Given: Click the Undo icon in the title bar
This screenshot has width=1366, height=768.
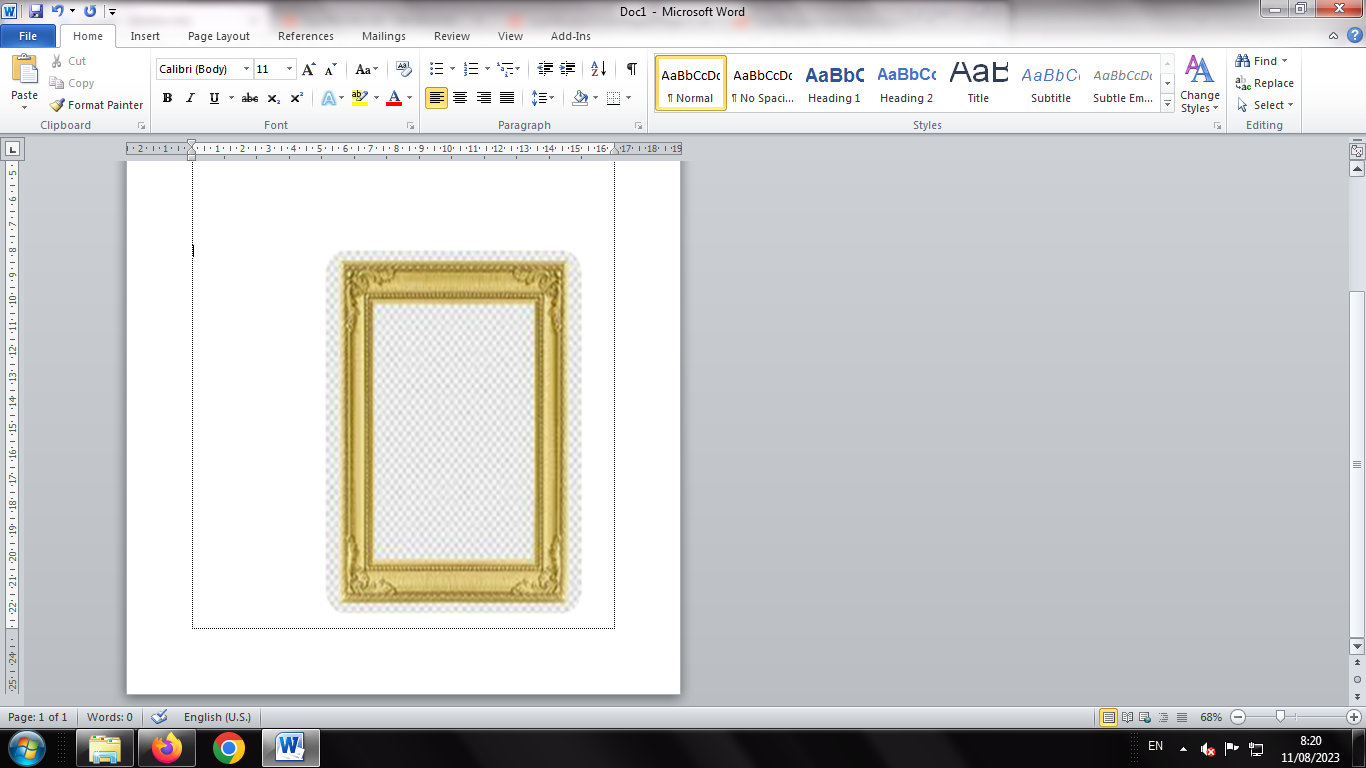Looking at the screenshot, I should pos(58,11).
